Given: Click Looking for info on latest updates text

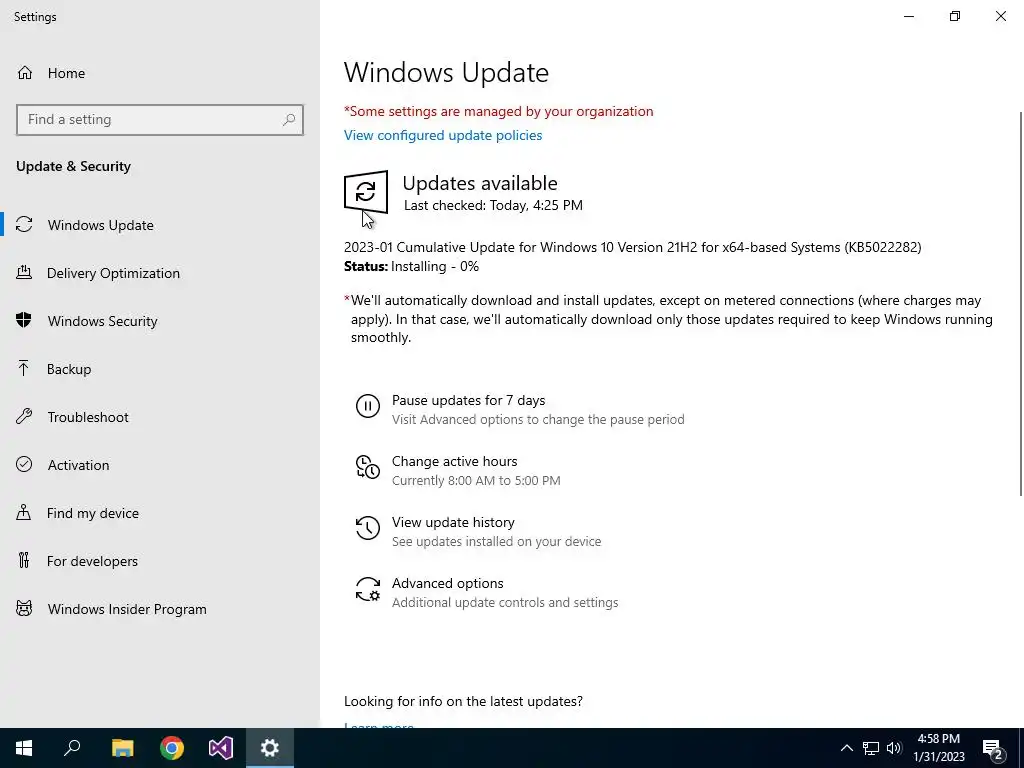Looking at the screenshot, I should tap(463, 701).
